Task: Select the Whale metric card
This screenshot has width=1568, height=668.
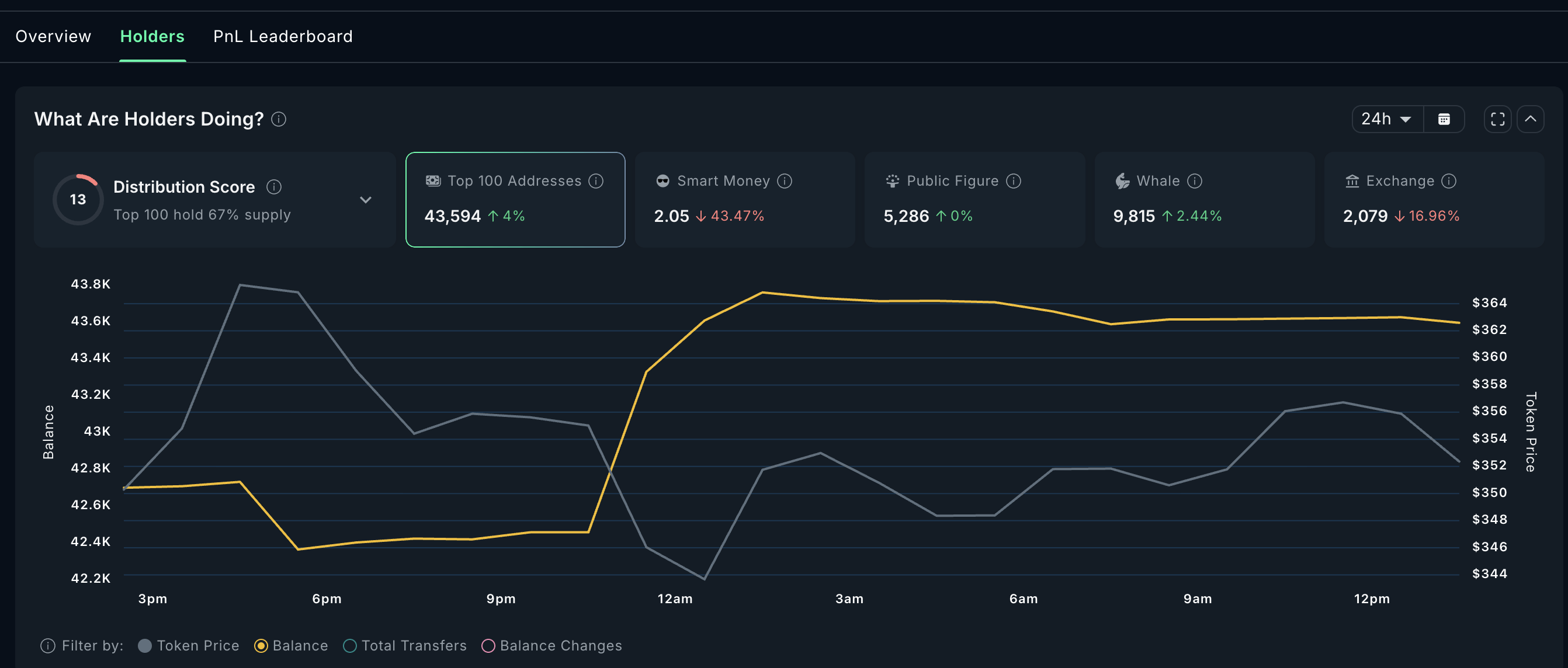Action: pos(1203,200)
